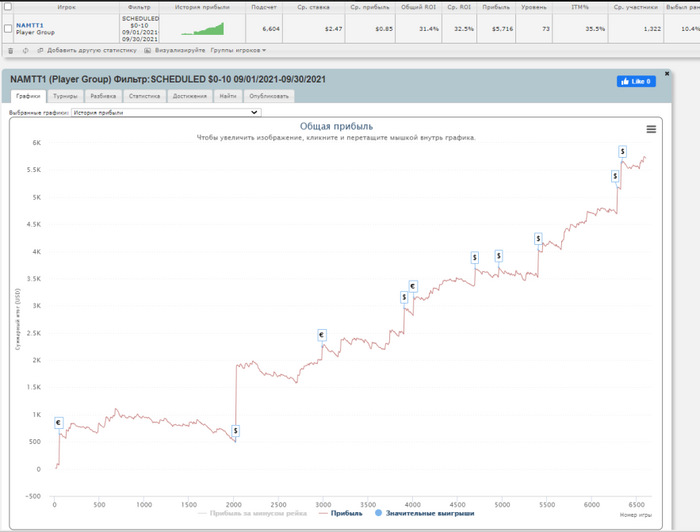The image size is (700, 532).
Task: Sort by the 'Игрок' column header
Action: coord(66,7)
